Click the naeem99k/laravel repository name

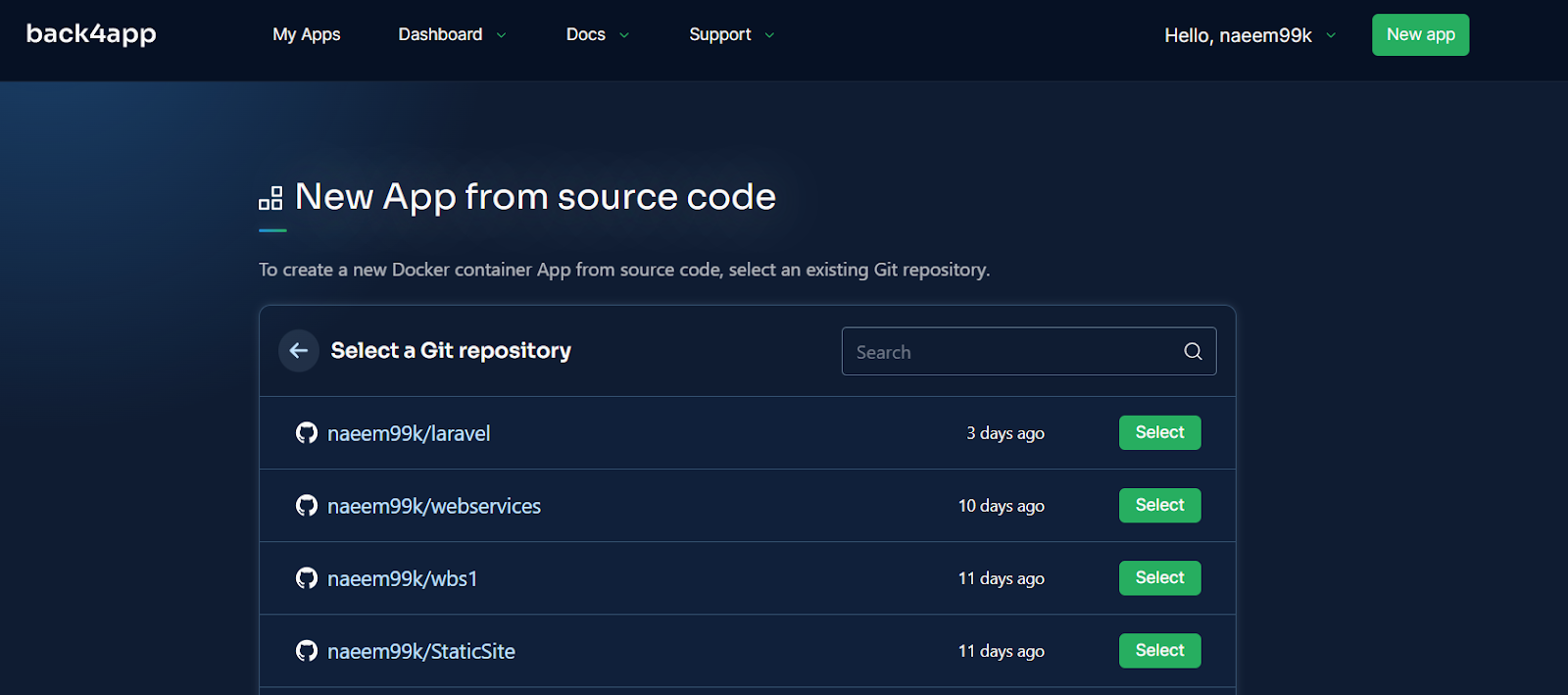pos(409,433)
